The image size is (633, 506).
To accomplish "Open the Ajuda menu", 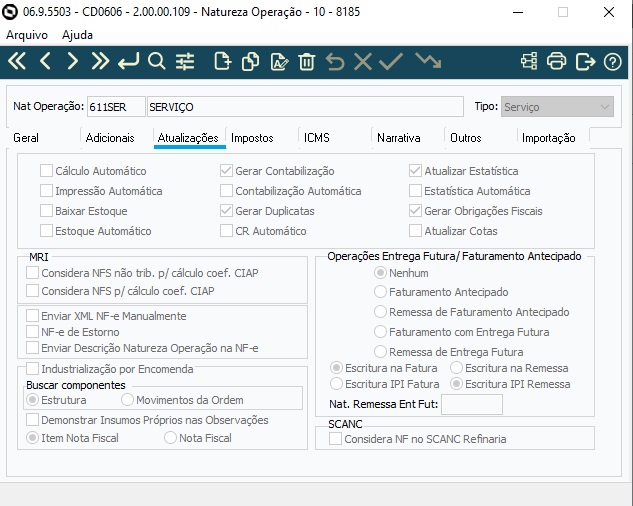I will coord(77,35).
